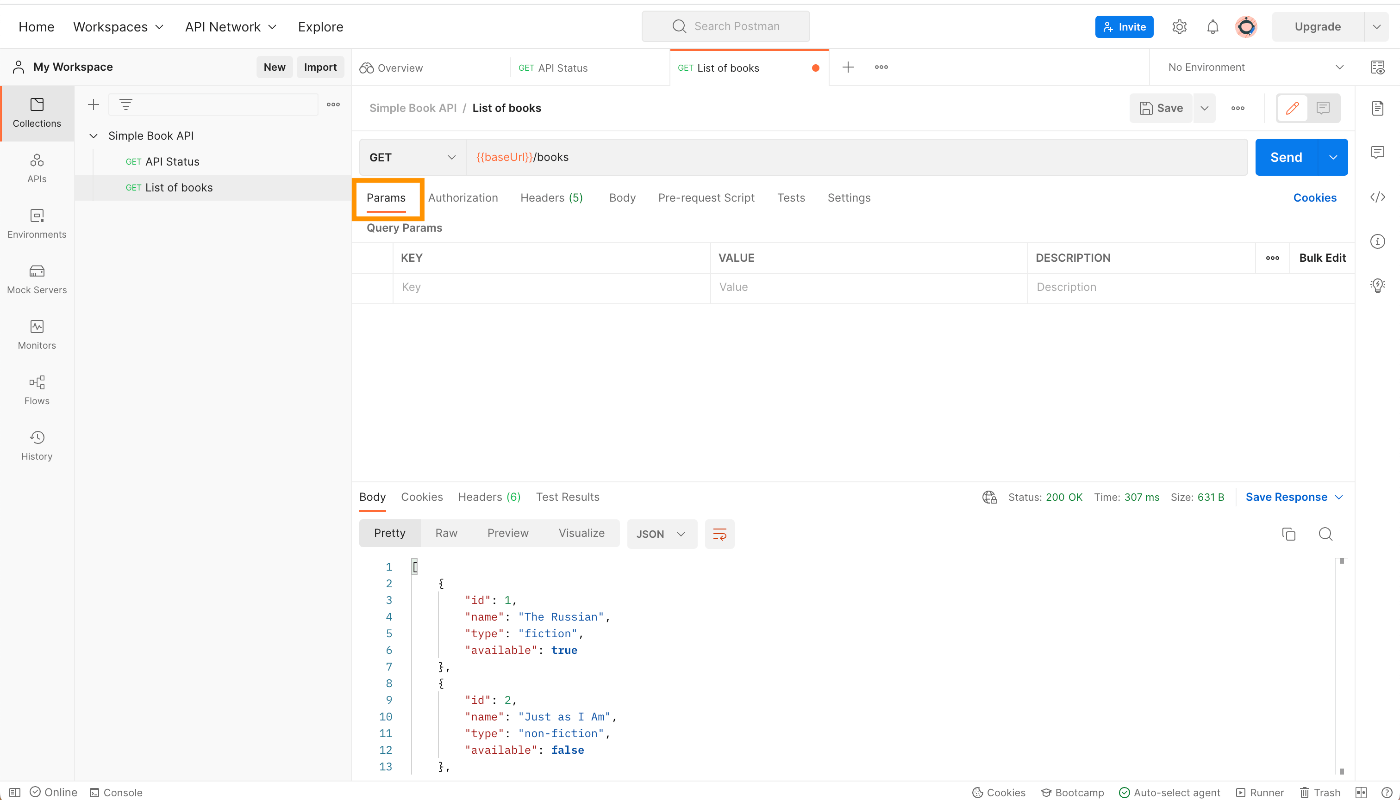1400x800 pixels.
Task: Toggle the sidebar from status bar
Action: pyautogui.click(x=14, y=792)
